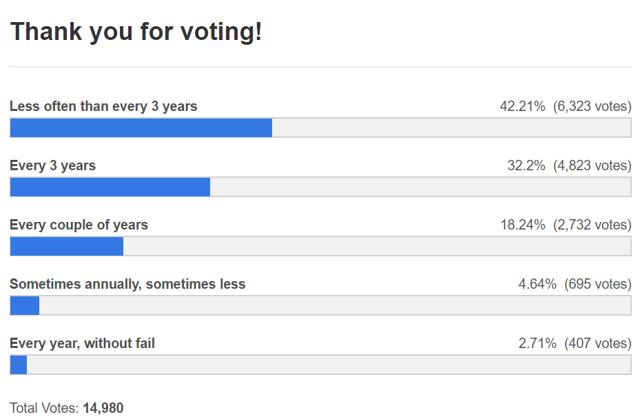The height and width of the screenshot is (419, 640).
Task: Select the 'Every 3 years' option label
Action: 53,166
